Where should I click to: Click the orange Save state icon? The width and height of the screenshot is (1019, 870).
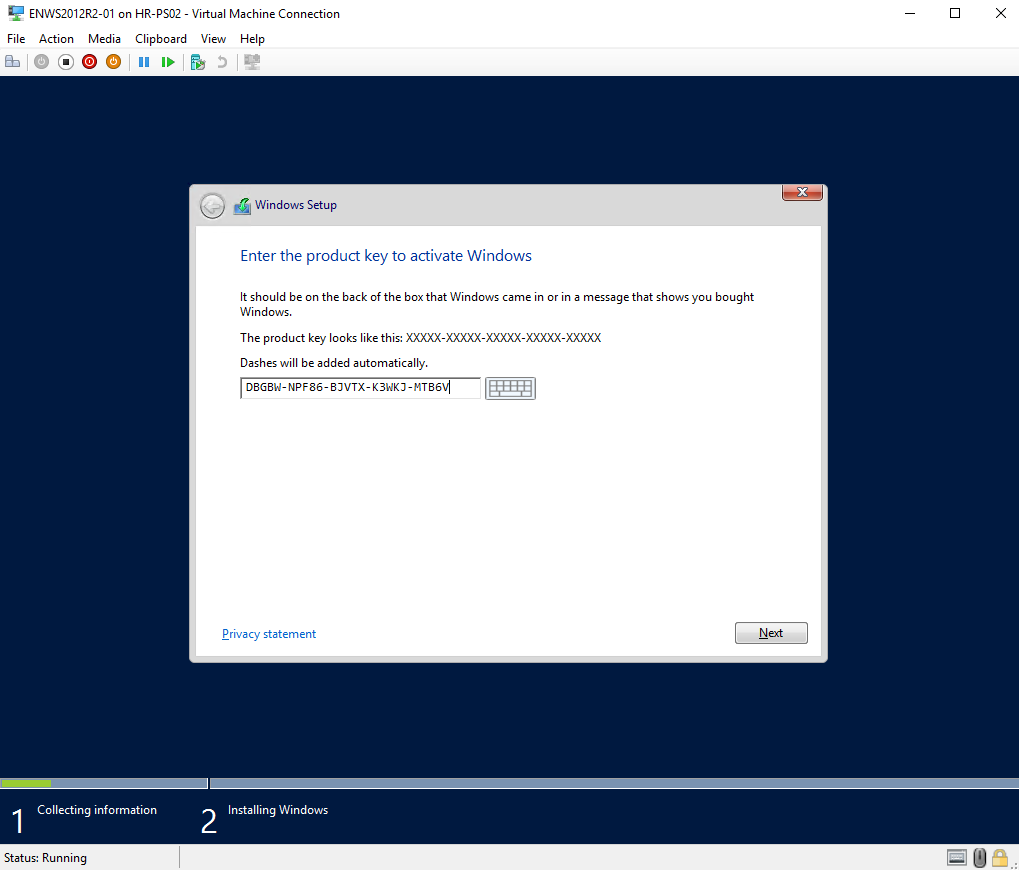[x=114, y=62]
